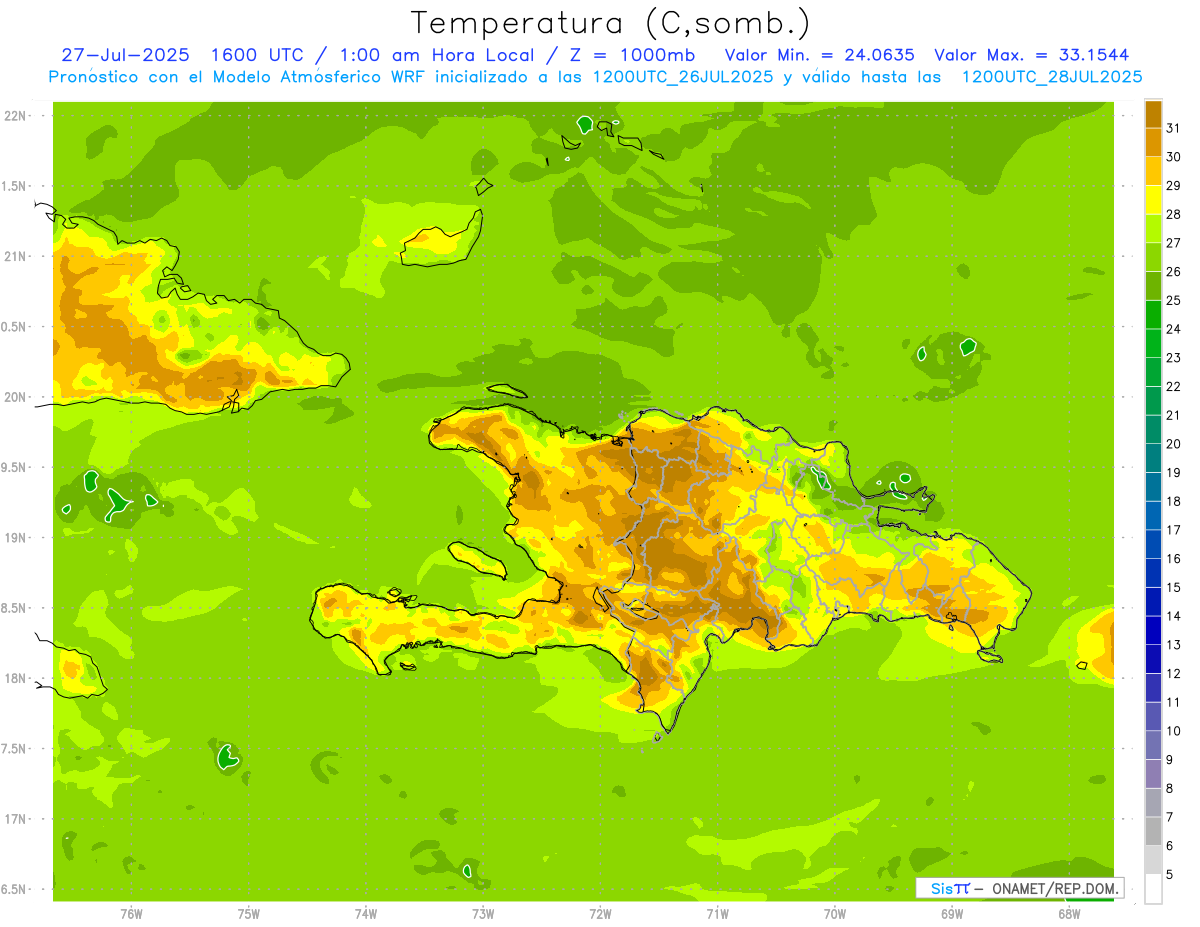Click the "20N" latitude axis label
The width and height of the screenshot is (1200, 927).
(x=17, y=397)
